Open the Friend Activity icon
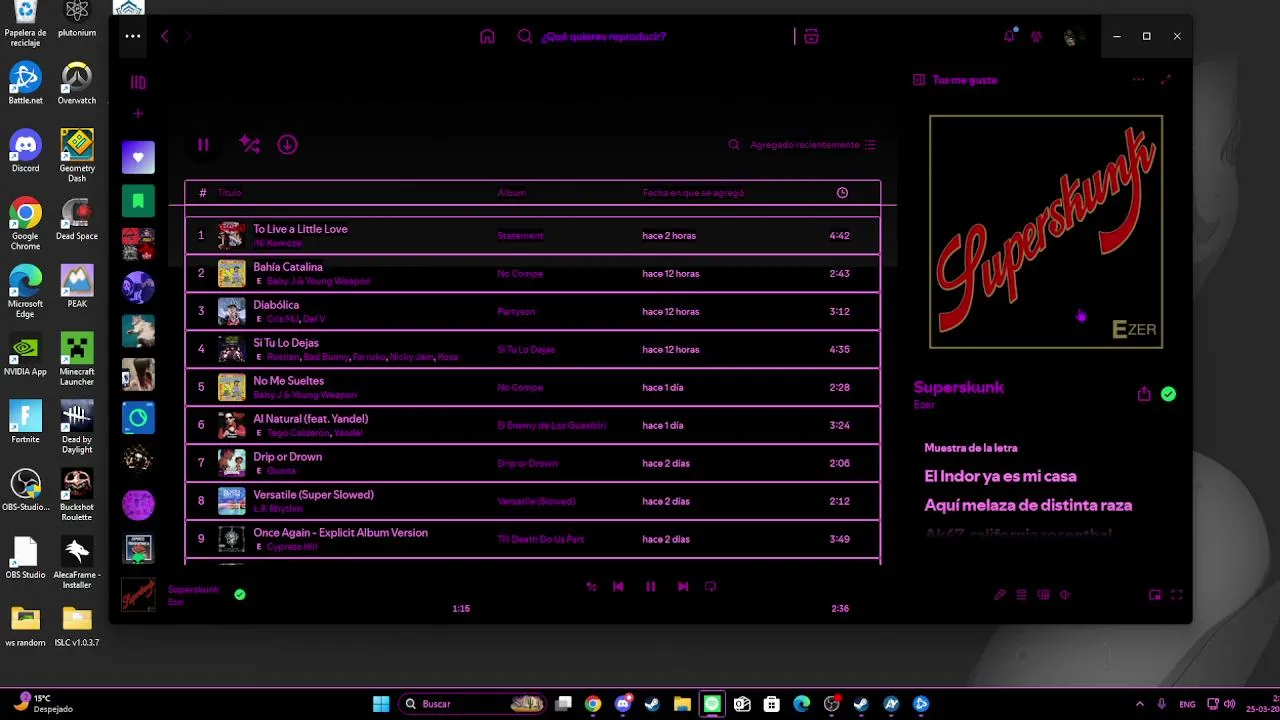Image resolution: width=1280 pixels, height=720 pixels. click(x=1036, y=37)
